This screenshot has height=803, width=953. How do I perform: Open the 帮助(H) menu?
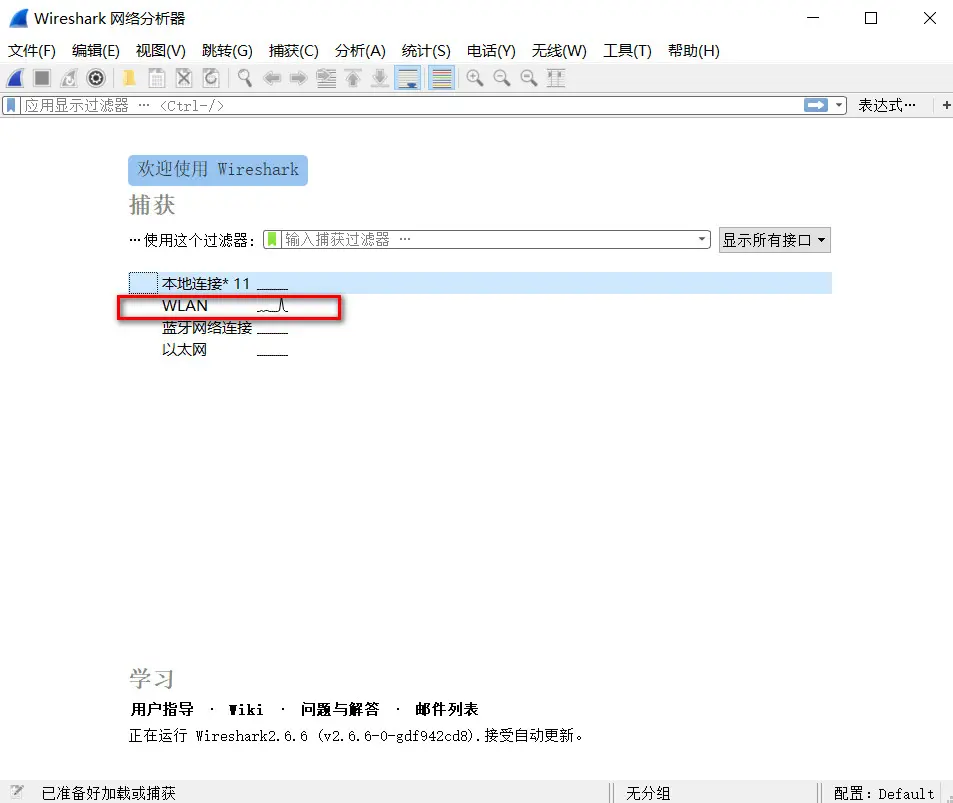point(693,51)
